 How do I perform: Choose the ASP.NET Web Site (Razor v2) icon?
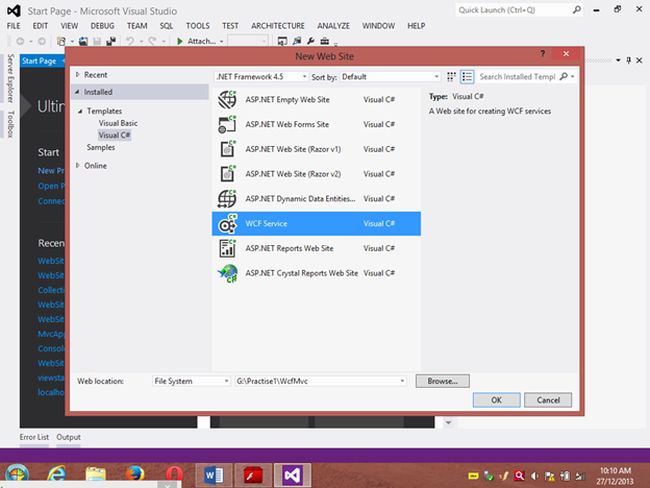click(x=227, y=174)
